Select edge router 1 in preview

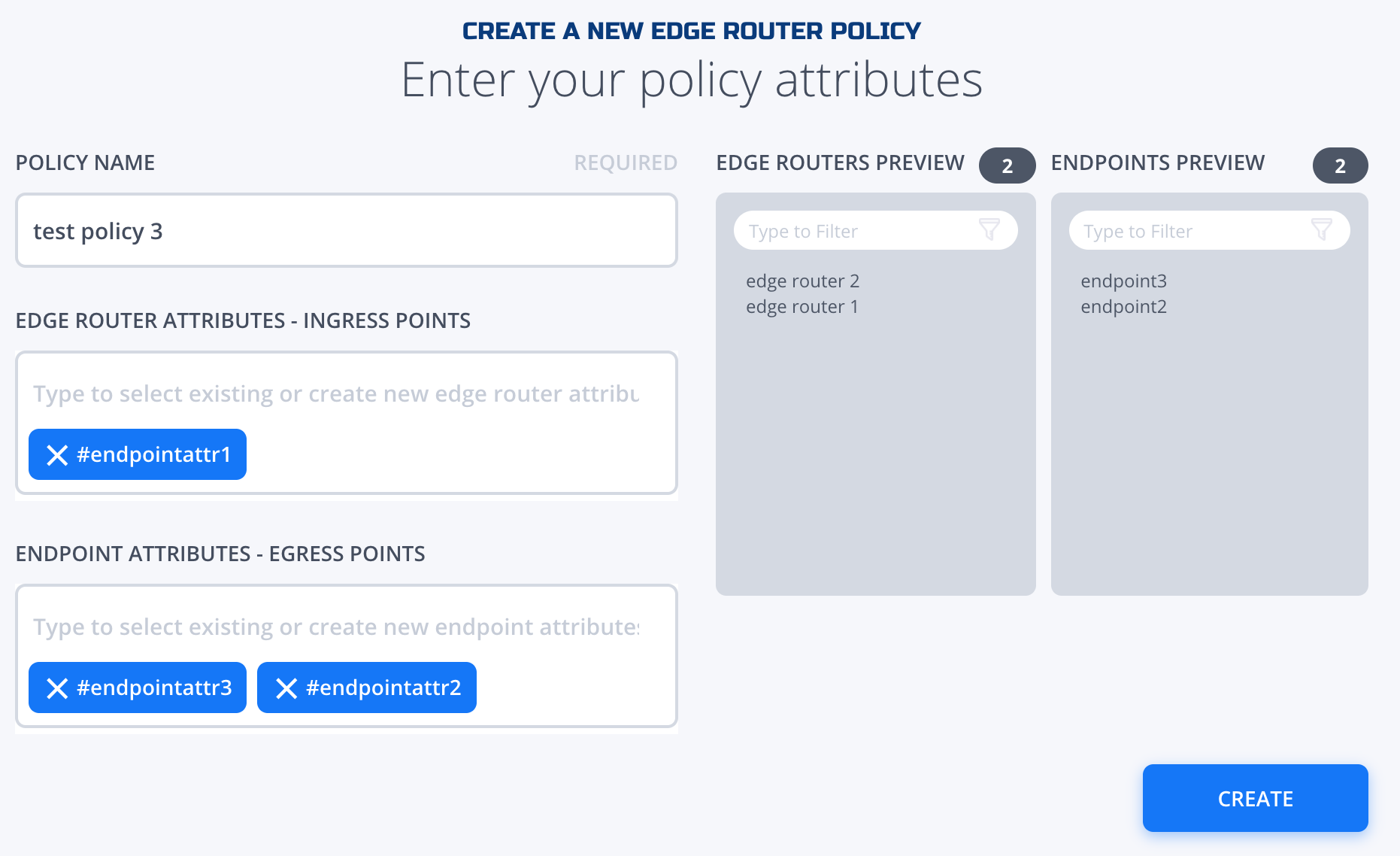point(802,307)
